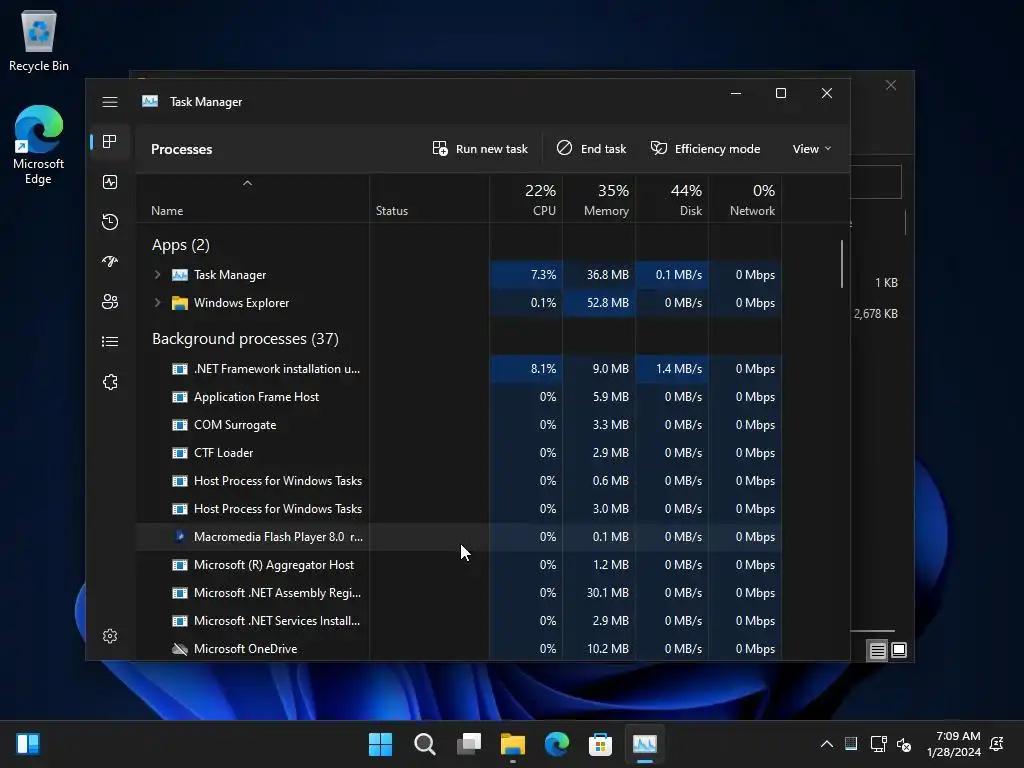The image size is (1024, 768).
Task: Open the Performance page in sidebar
Action: 110,182
